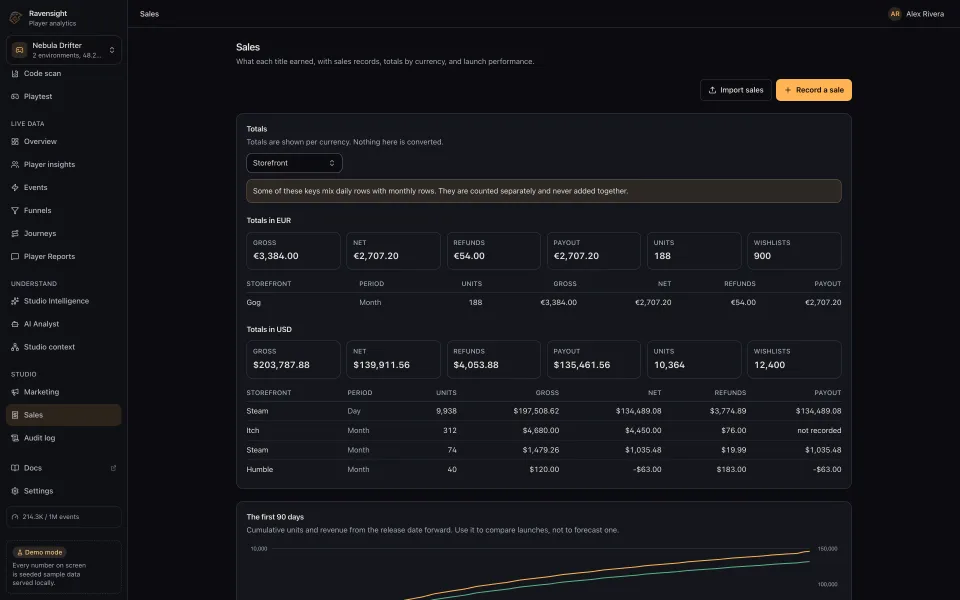Screen dimensions: 960x600
Task: Click the 'not recorded' payout cell
Action: (x=819, y=430)
